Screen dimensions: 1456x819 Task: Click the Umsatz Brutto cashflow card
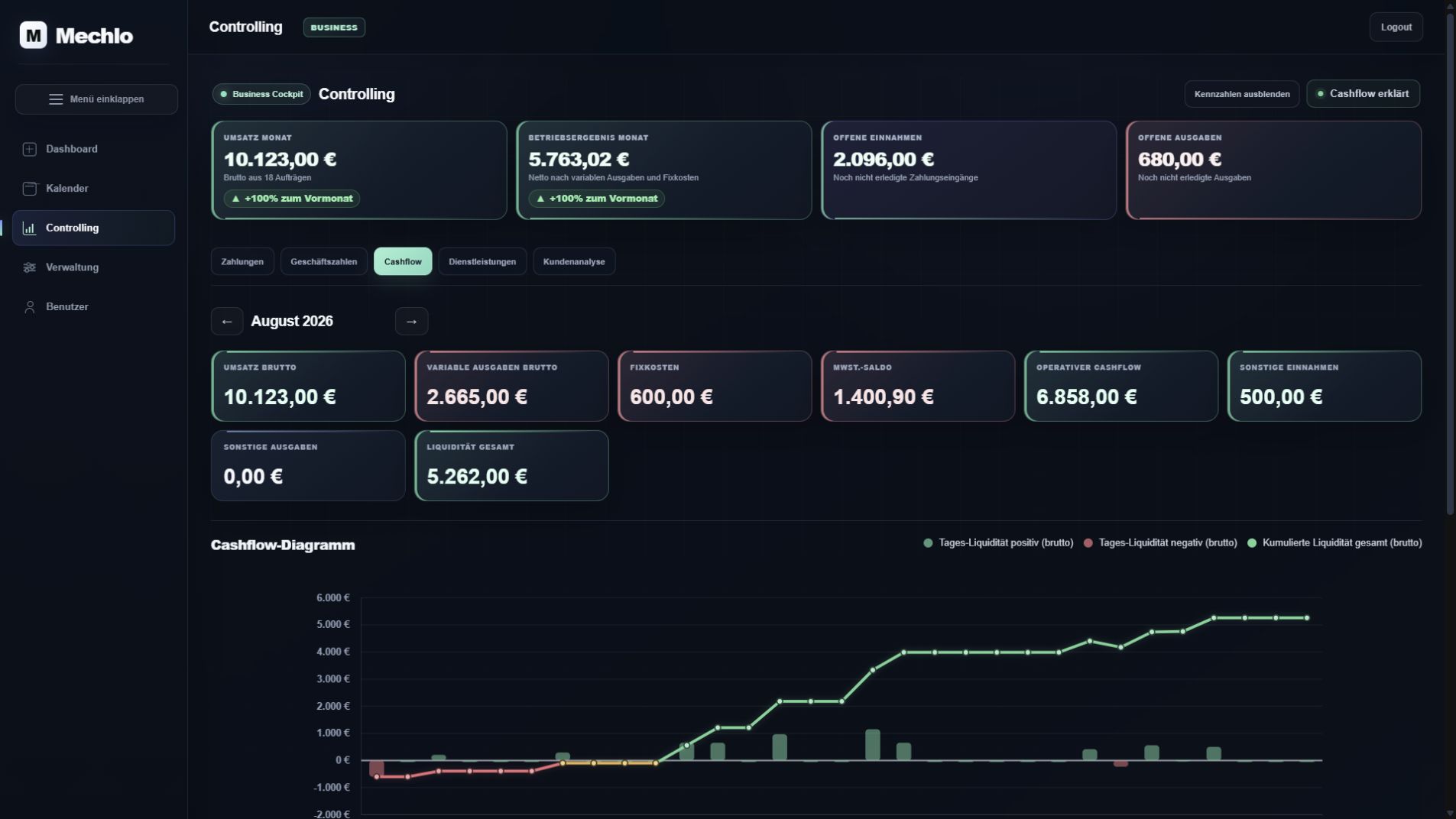(308, 386)
